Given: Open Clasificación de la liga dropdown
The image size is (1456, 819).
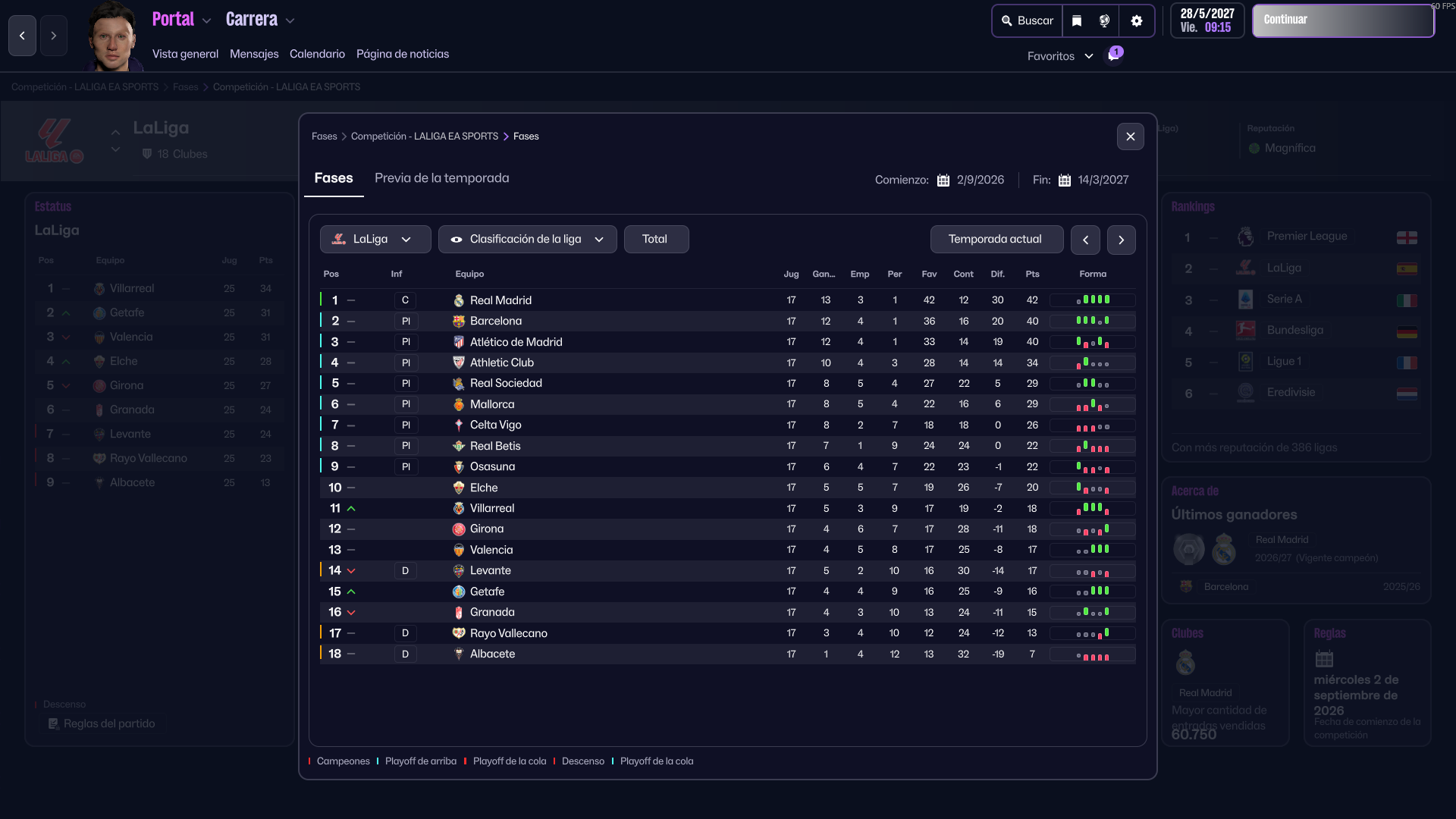Looking at the screenshot, I should point(527,240).
